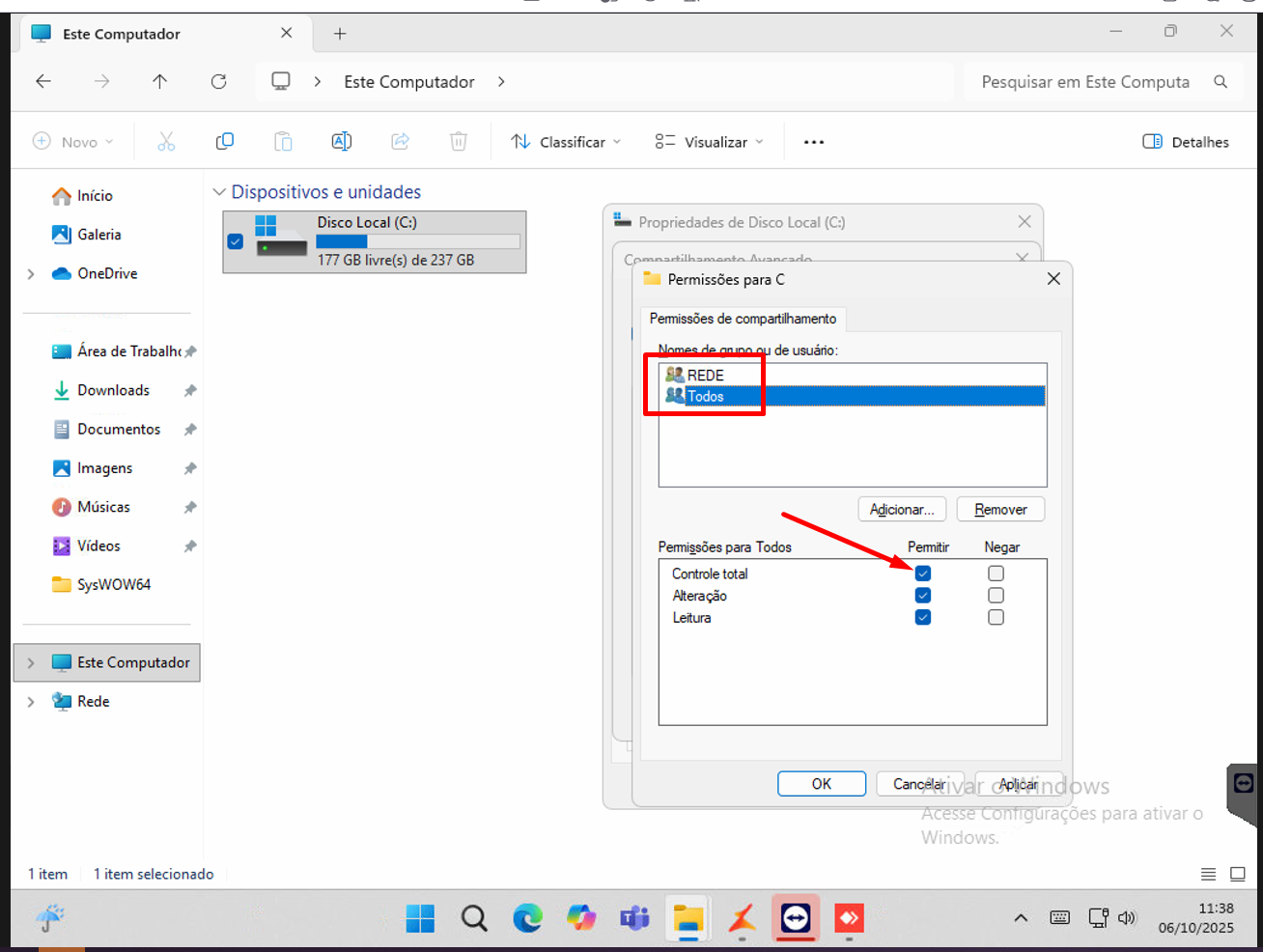Open a new Explorer tab
The width and height of the screenshot is (1263, 952).
pos(340,34)
